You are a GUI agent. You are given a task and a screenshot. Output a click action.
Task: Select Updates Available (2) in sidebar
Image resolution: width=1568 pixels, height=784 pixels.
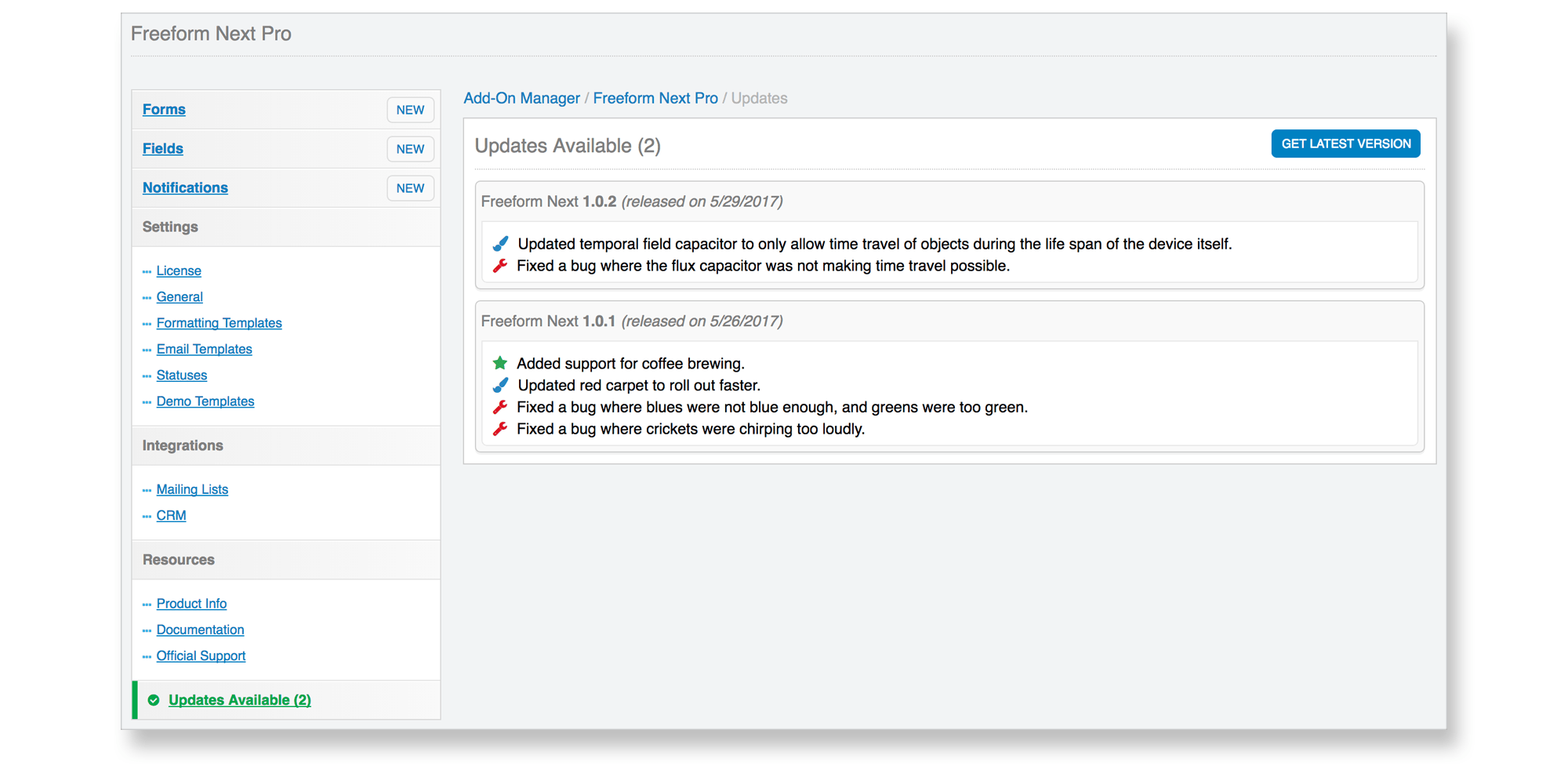(239, 700)
